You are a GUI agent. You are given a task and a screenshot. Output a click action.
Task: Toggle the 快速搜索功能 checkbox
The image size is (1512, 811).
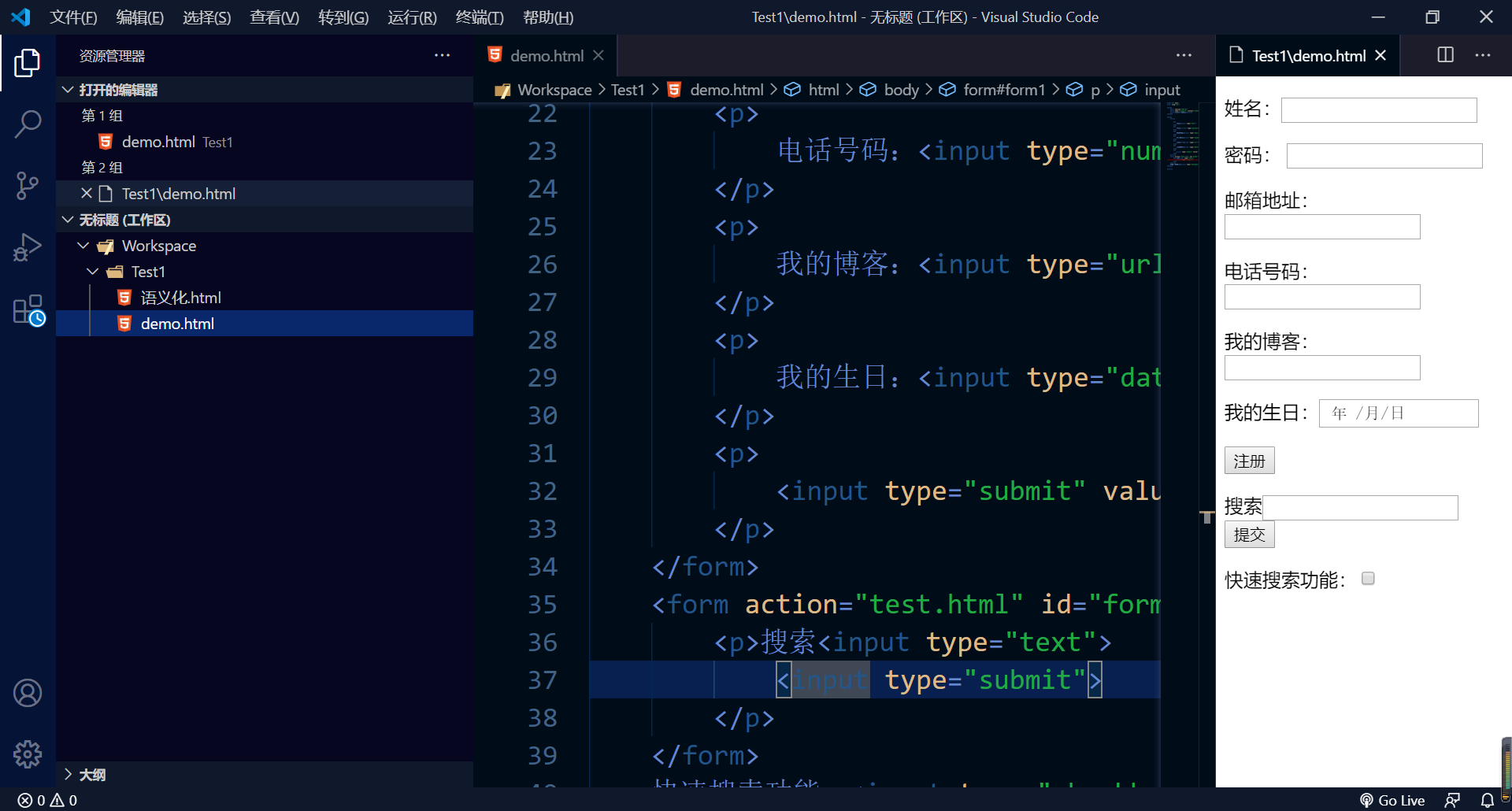click(x=1368, y=579)
